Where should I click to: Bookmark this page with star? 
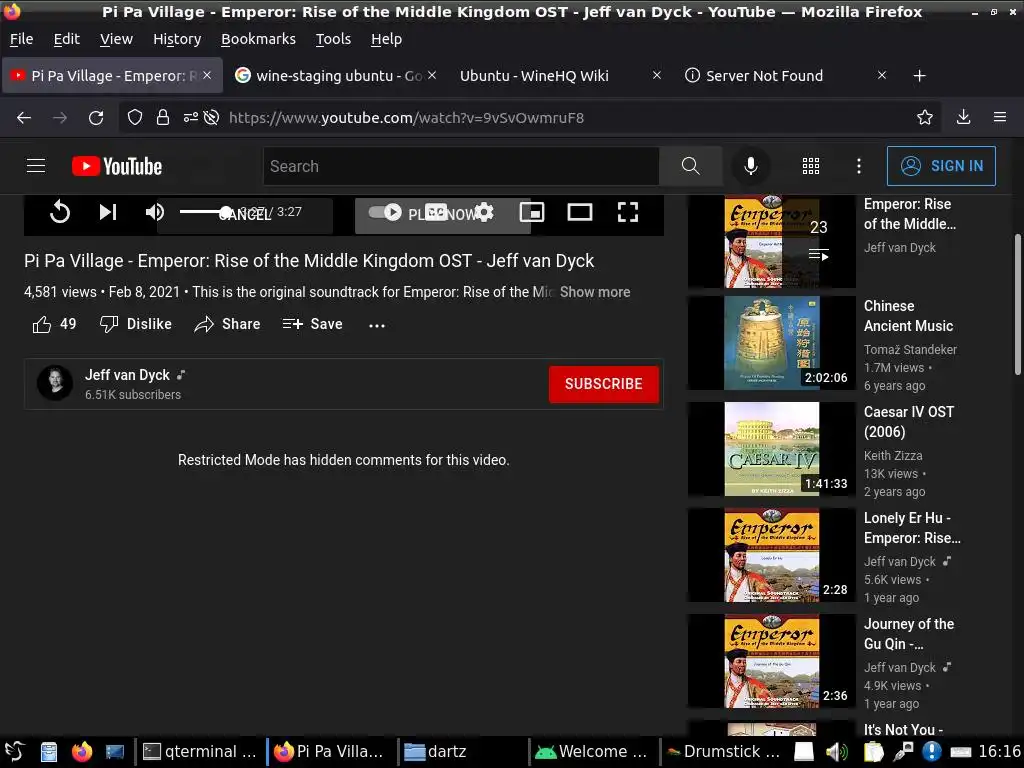(925, 118)
